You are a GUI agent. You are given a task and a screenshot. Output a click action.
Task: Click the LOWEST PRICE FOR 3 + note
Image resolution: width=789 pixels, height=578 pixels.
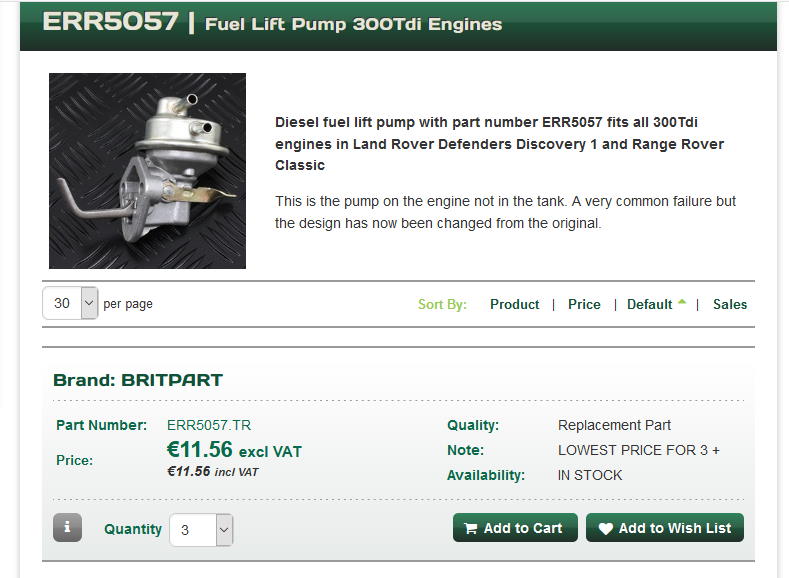tap(639, 450)
